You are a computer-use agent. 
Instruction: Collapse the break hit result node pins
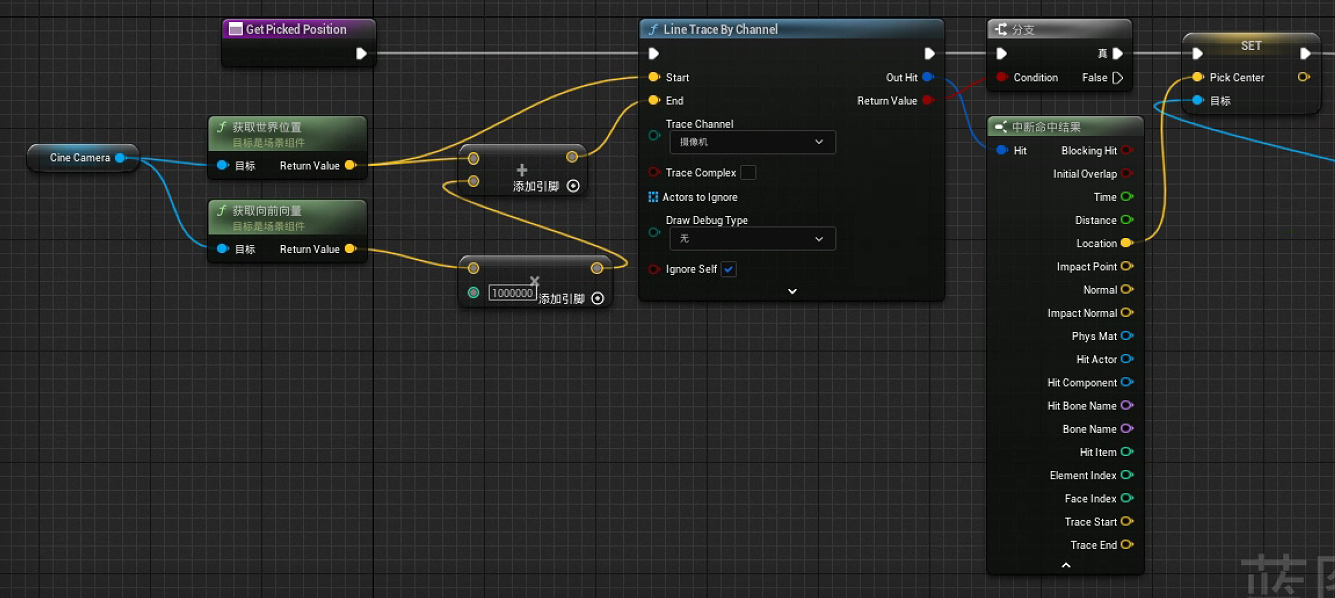1066,566
